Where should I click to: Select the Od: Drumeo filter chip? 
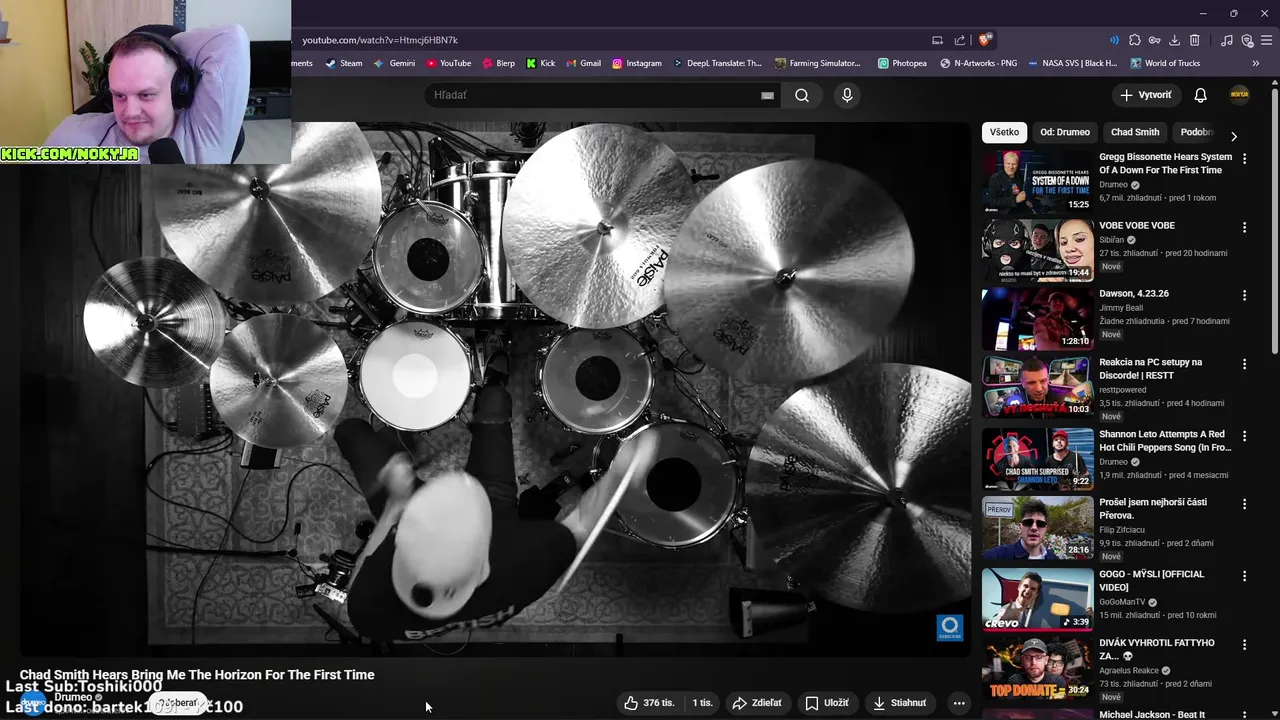click(1065, 132)
